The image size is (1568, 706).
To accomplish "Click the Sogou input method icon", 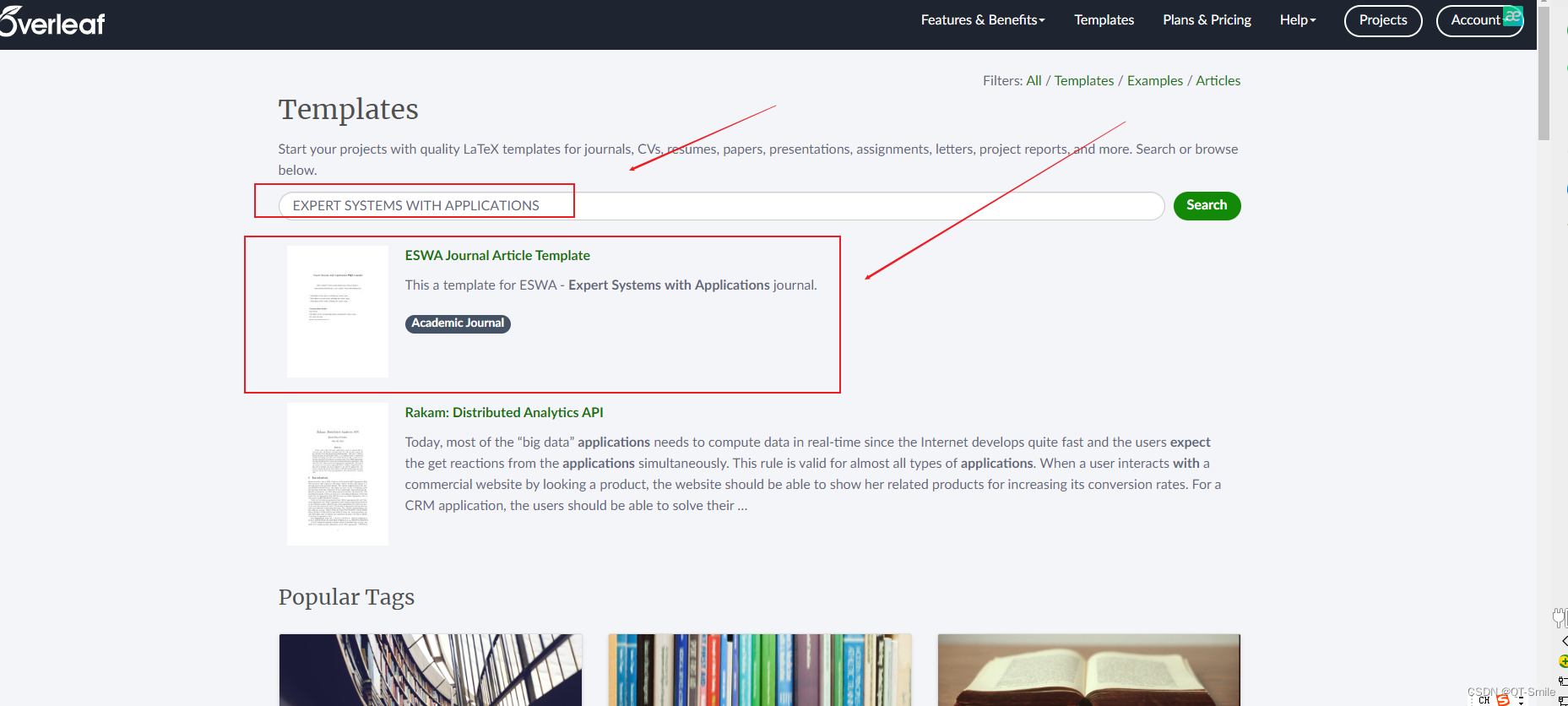I will (1503, 700).
